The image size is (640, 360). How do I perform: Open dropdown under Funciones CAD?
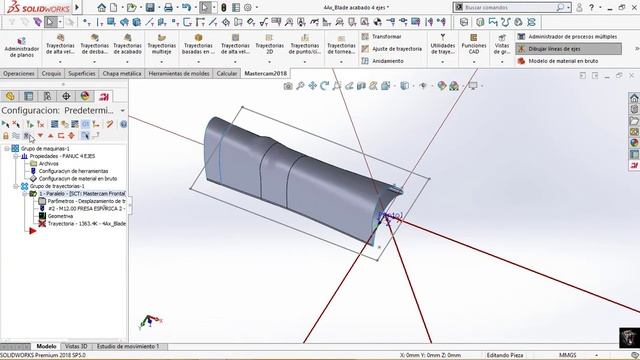pyautogui.click(x=474, y=62)
